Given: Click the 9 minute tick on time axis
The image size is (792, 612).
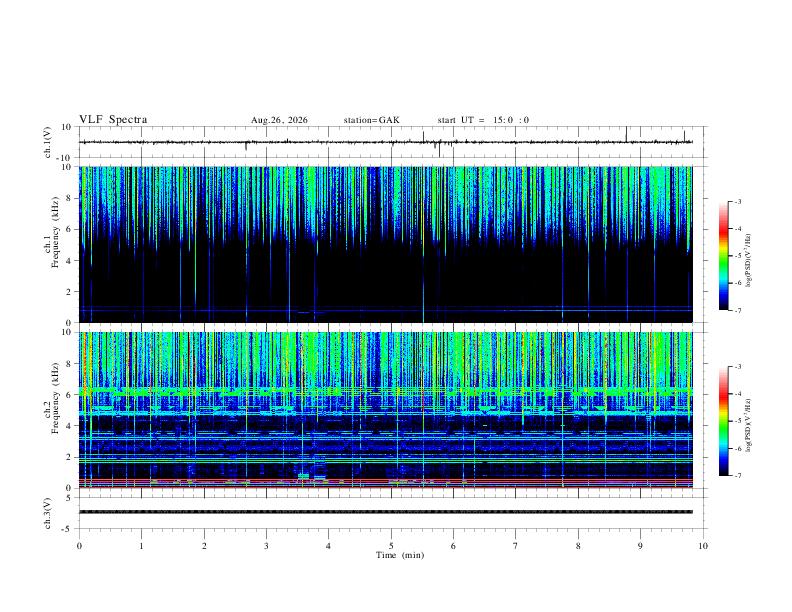Looking at the screenshot, I should click(x=640, y=546).
